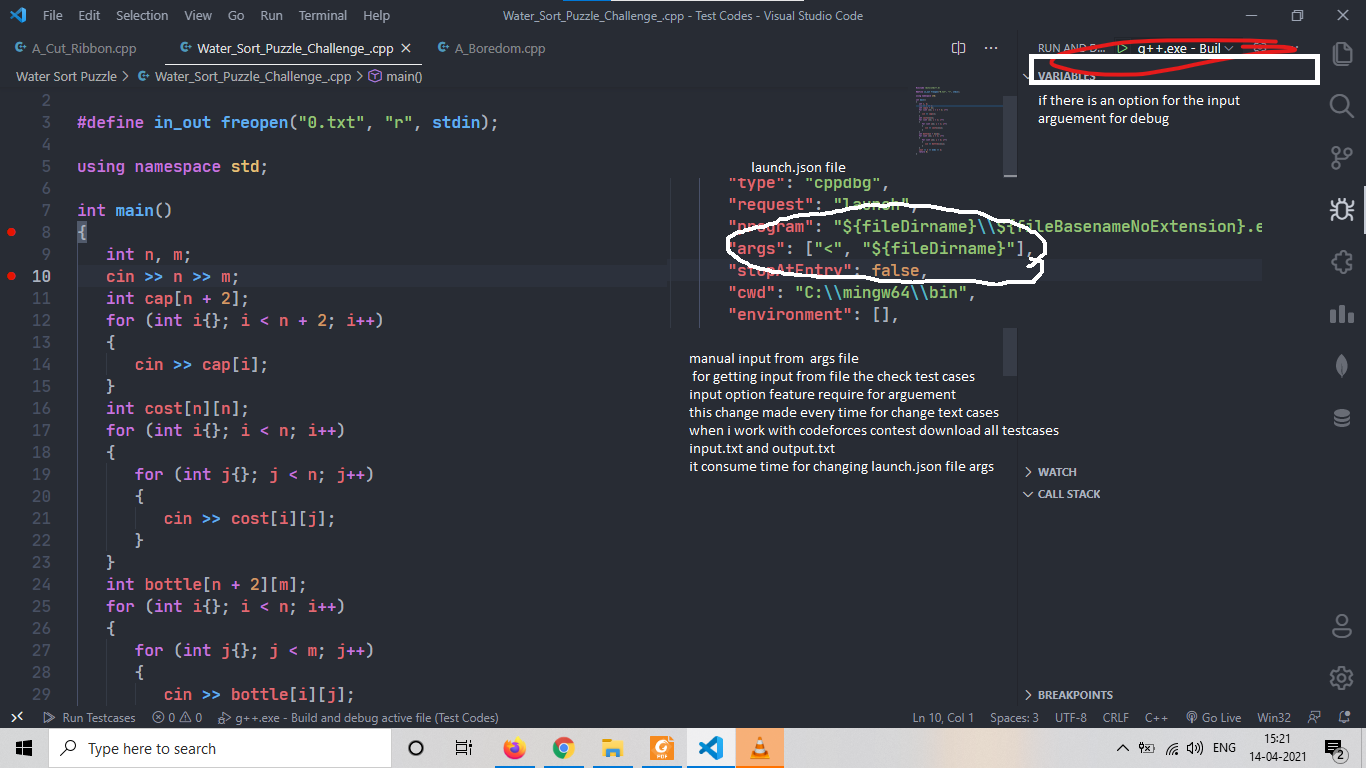Toggle the breakpoint on line 8
Viewport: 1366px width, 768px height.
[11, 232]
